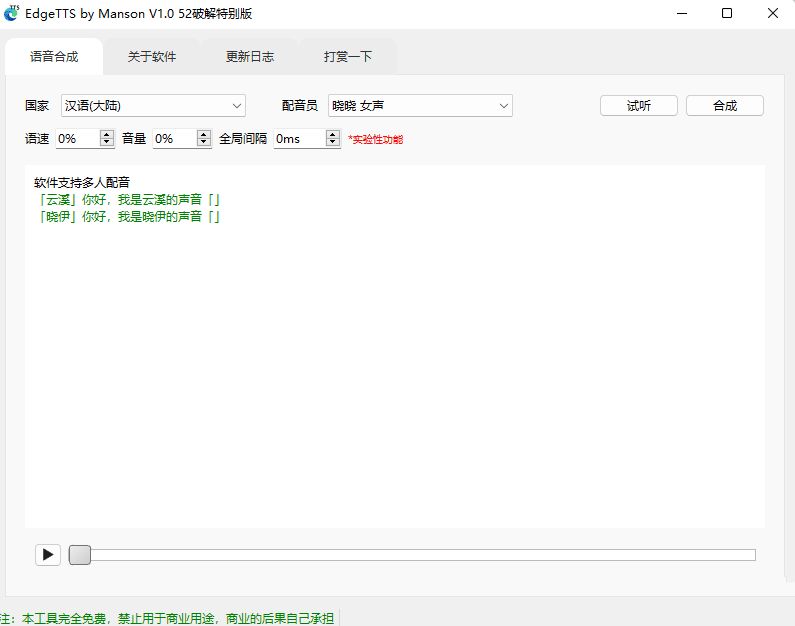Increase 语速 with the up arrow
Image resolution: width=795 pixels, height=626 pixels.
[x=106, y=134]
